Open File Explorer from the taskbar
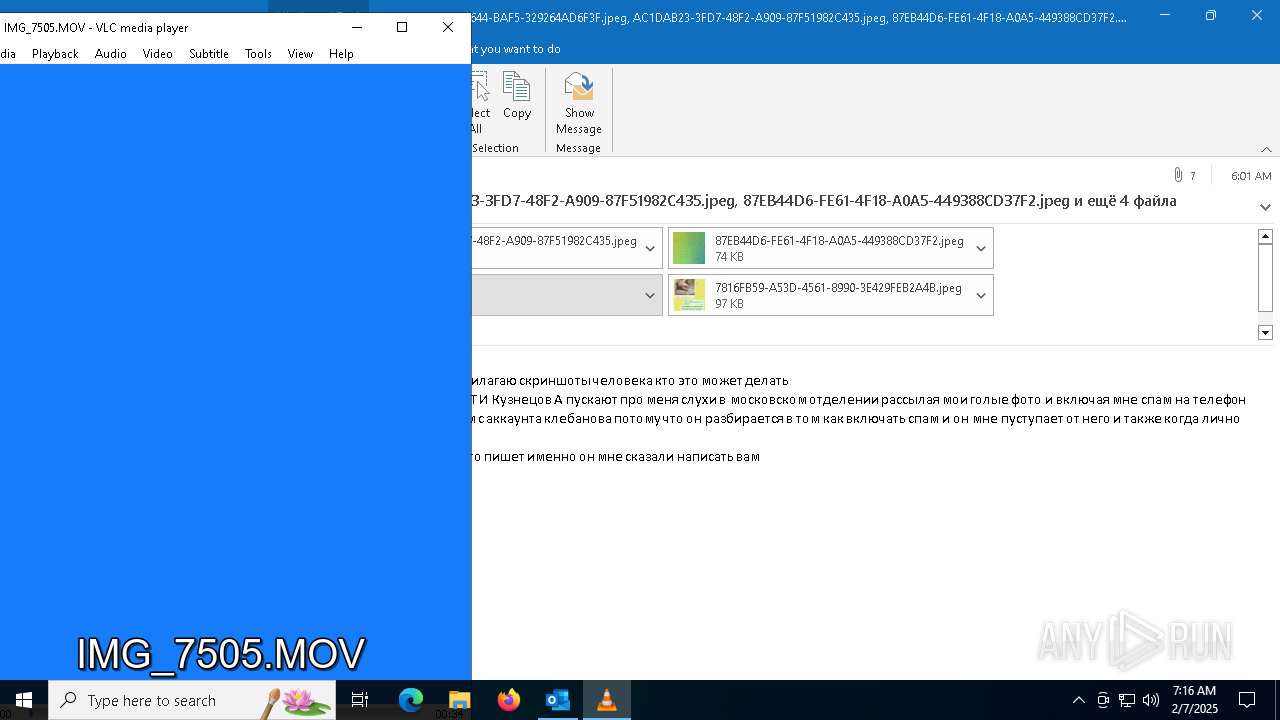 tap(459, 700)
